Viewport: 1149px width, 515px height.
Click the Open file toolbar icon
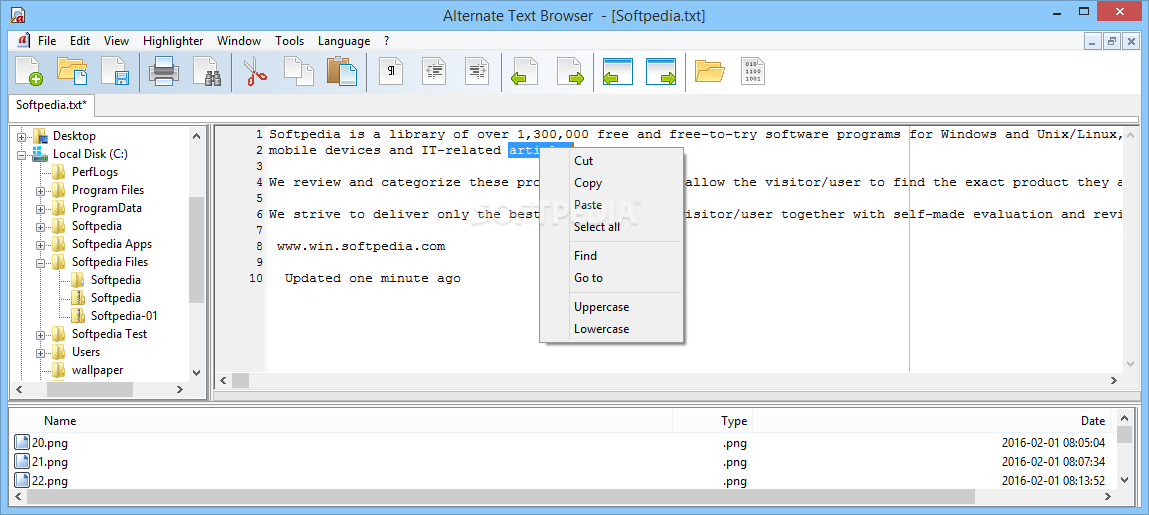(x=73, y=72)
